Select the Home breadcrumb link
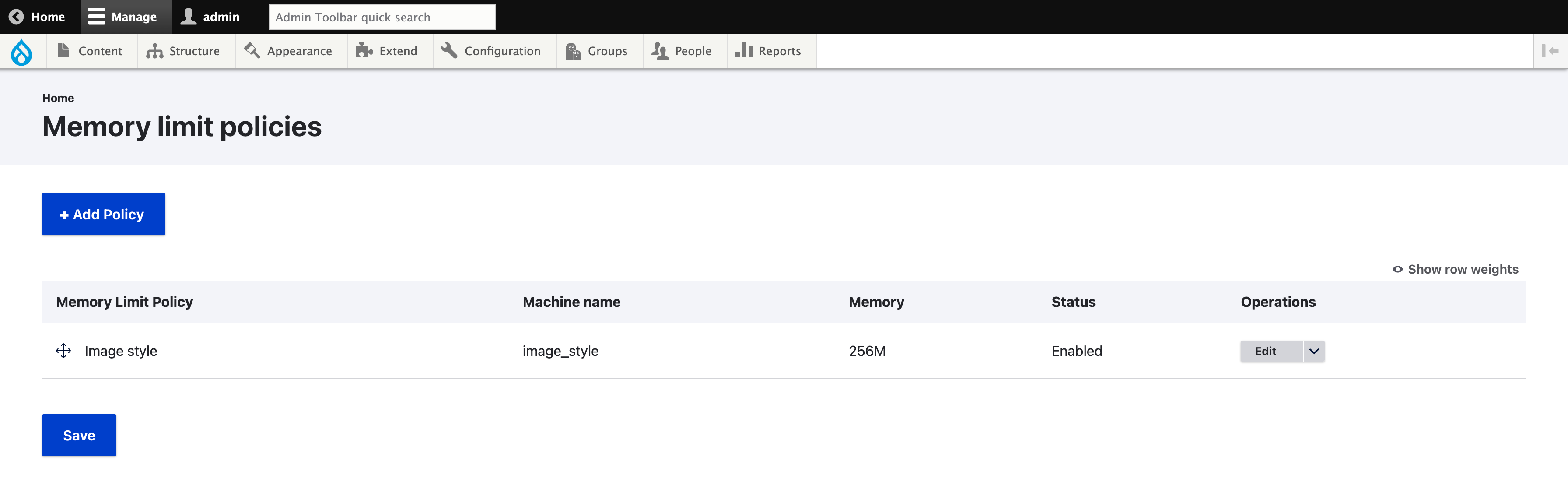Image resolution: width=1568 pixels, height=489 pixels. 57,97
